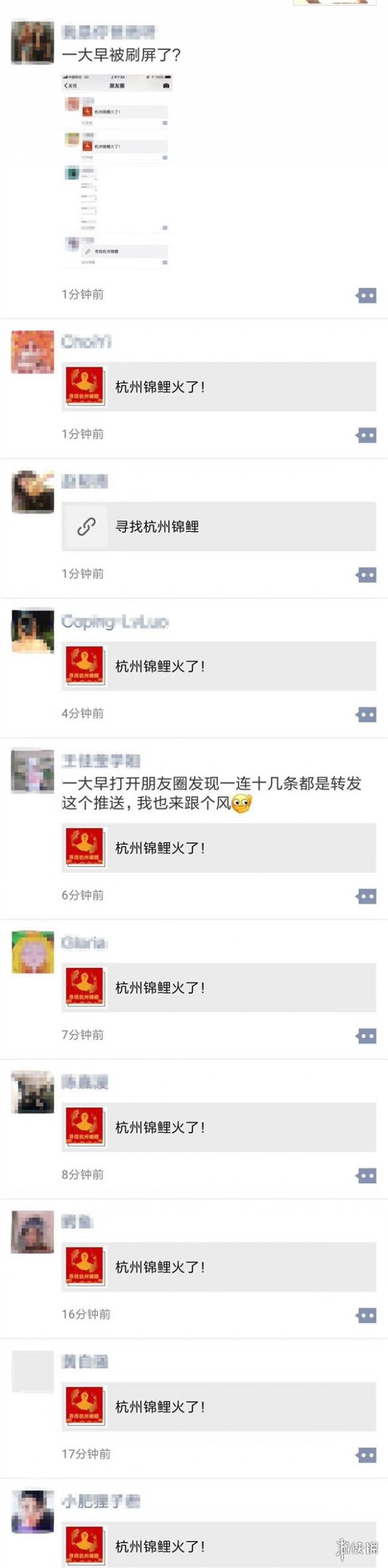Tap comment icon on the 6分钟前 post

tap(366, 896)
